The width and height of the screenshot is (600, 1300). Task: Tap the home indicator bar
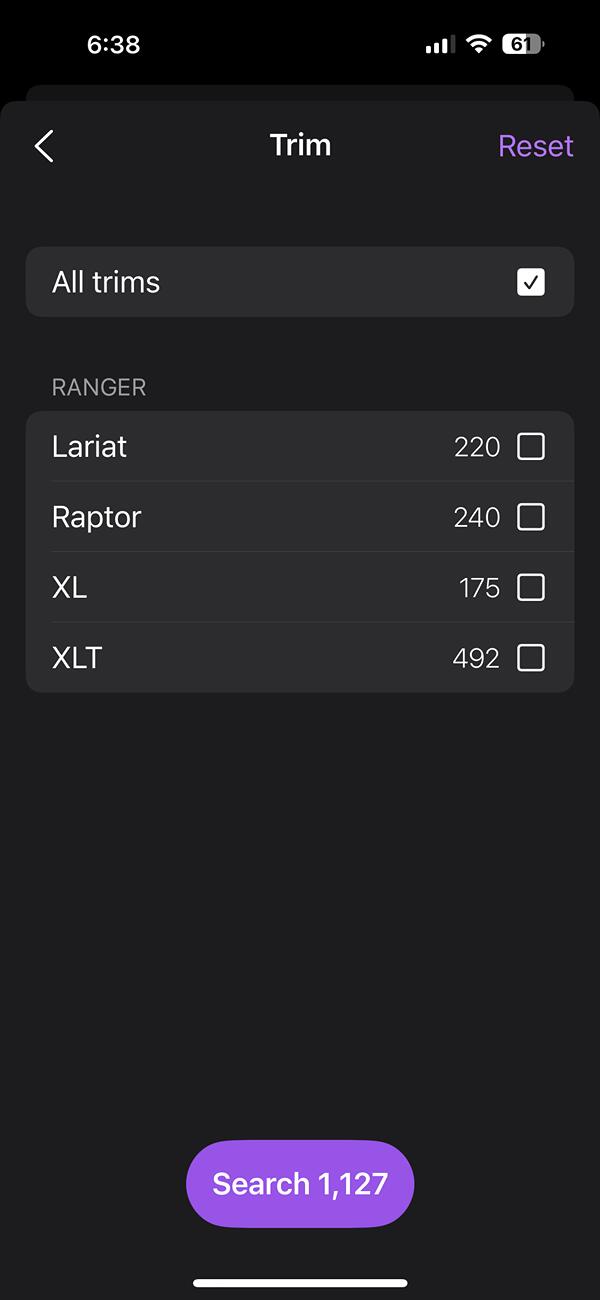(x=300, y=1283)
